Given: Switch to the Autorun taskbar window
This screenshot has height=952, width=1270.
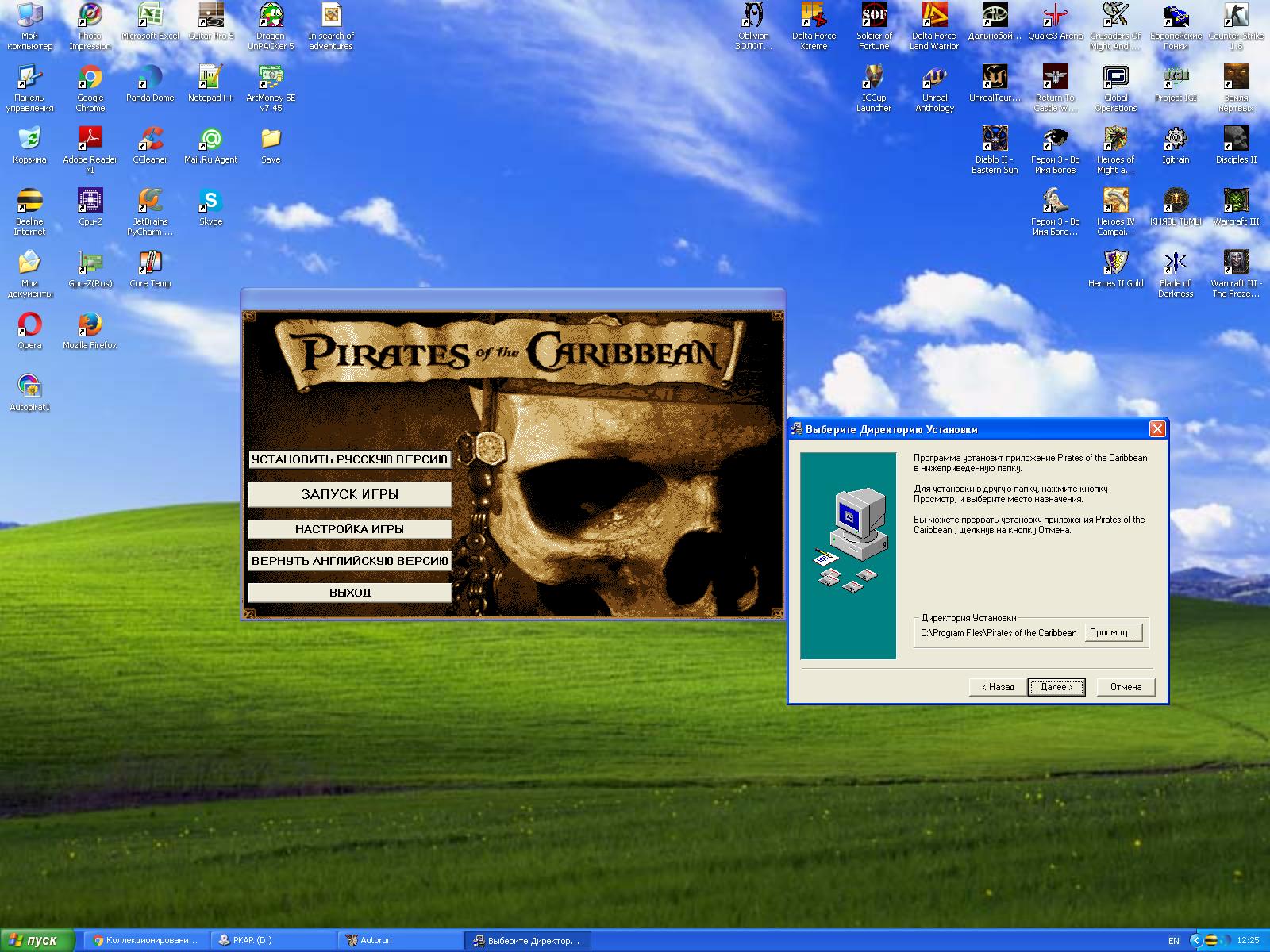Looking at the screenshot, I should [401, 941].
